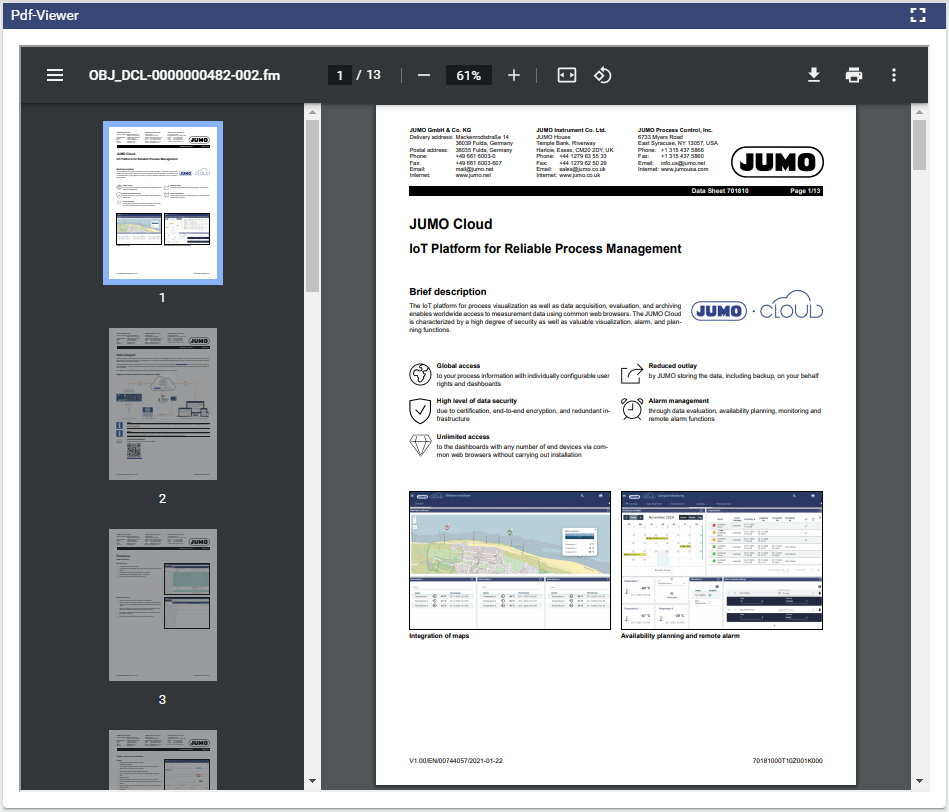The image size is (949, 812).
Task: Click the fit to page icon
Action: tap(567, 76)
